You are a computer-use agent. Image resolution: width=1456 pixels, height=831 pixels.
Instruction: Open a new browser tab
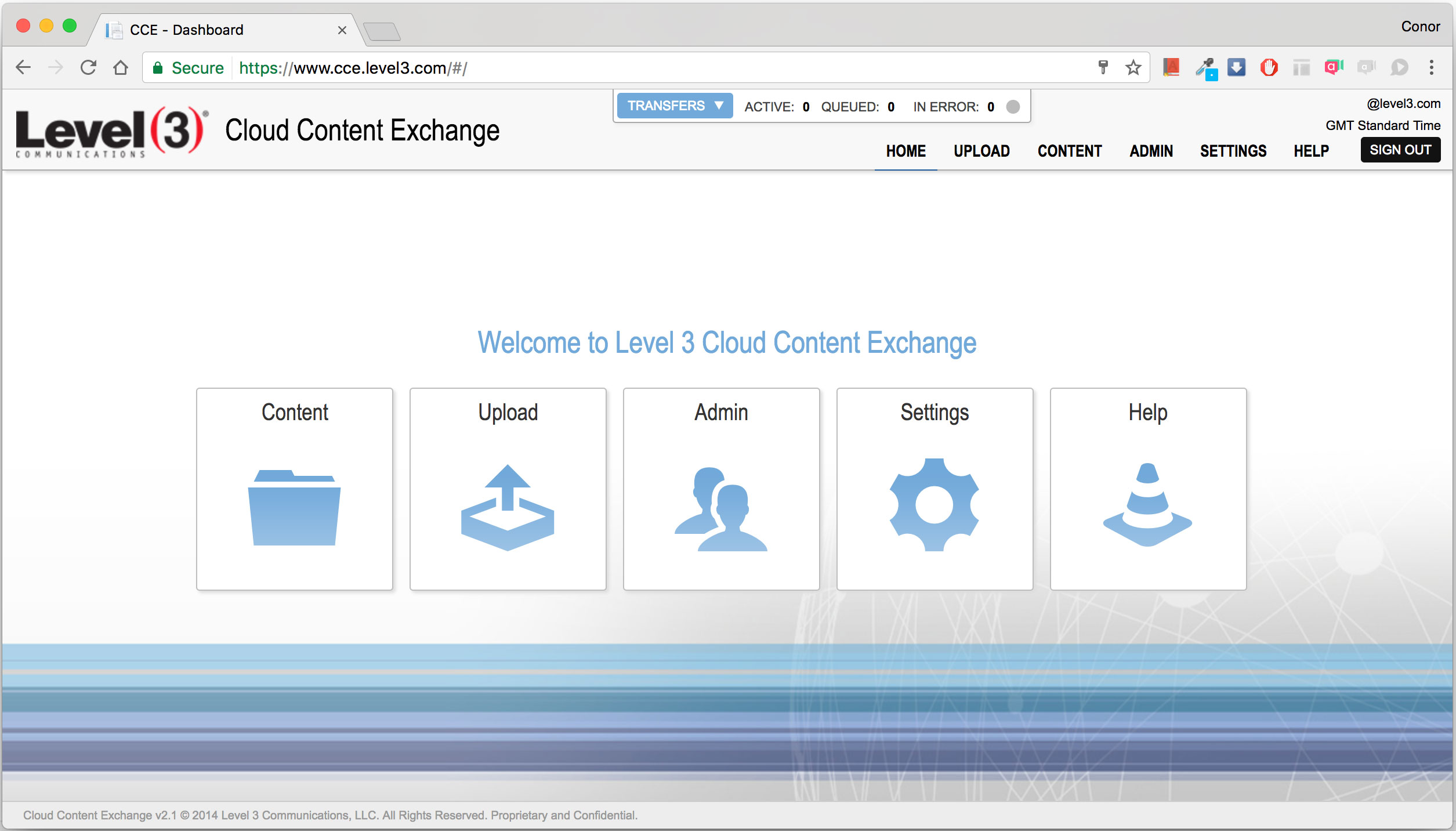point(382,31)
